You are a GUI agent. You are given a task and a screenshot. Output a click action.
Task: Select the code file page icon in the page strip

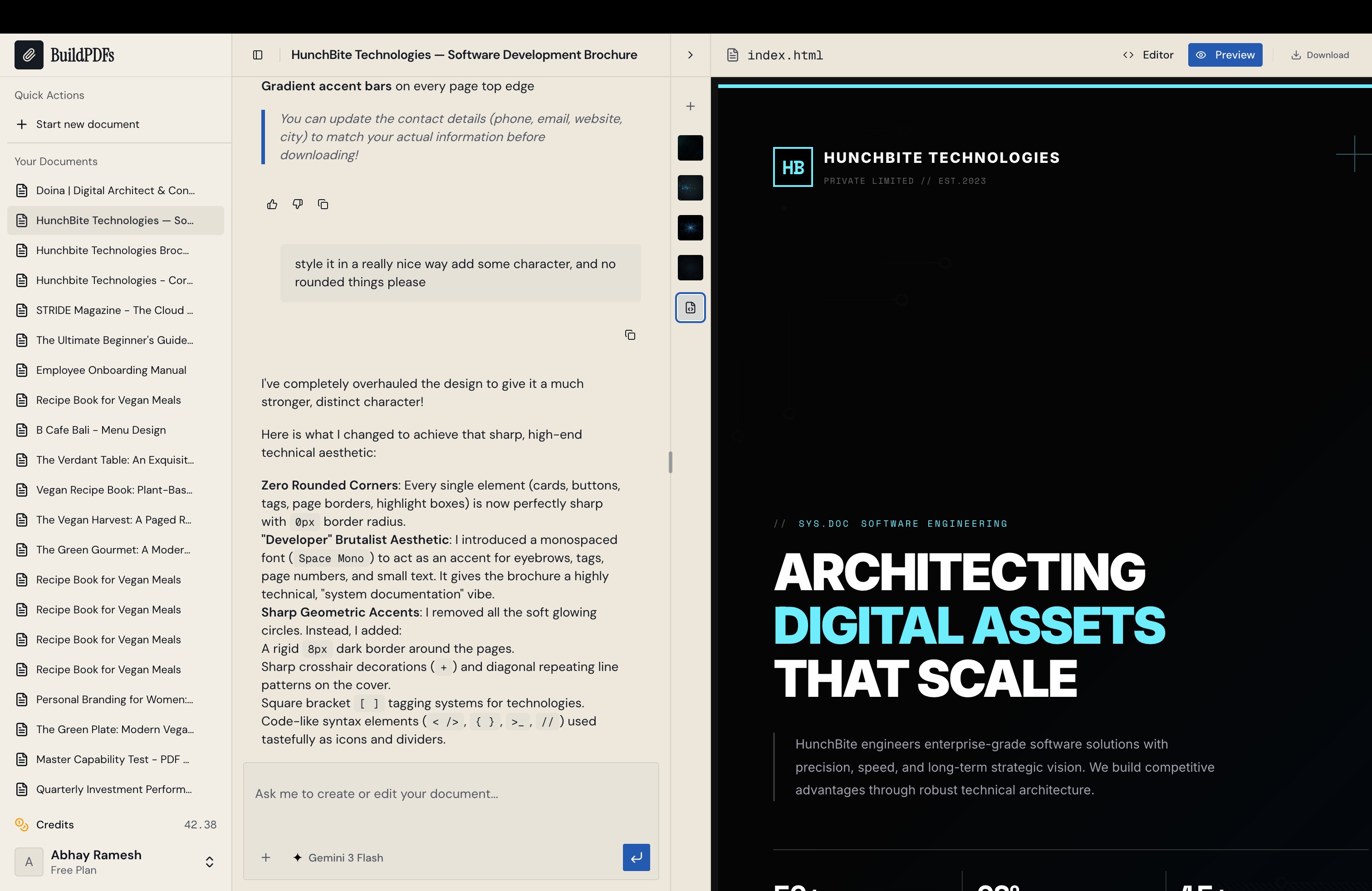coord(690,307)
